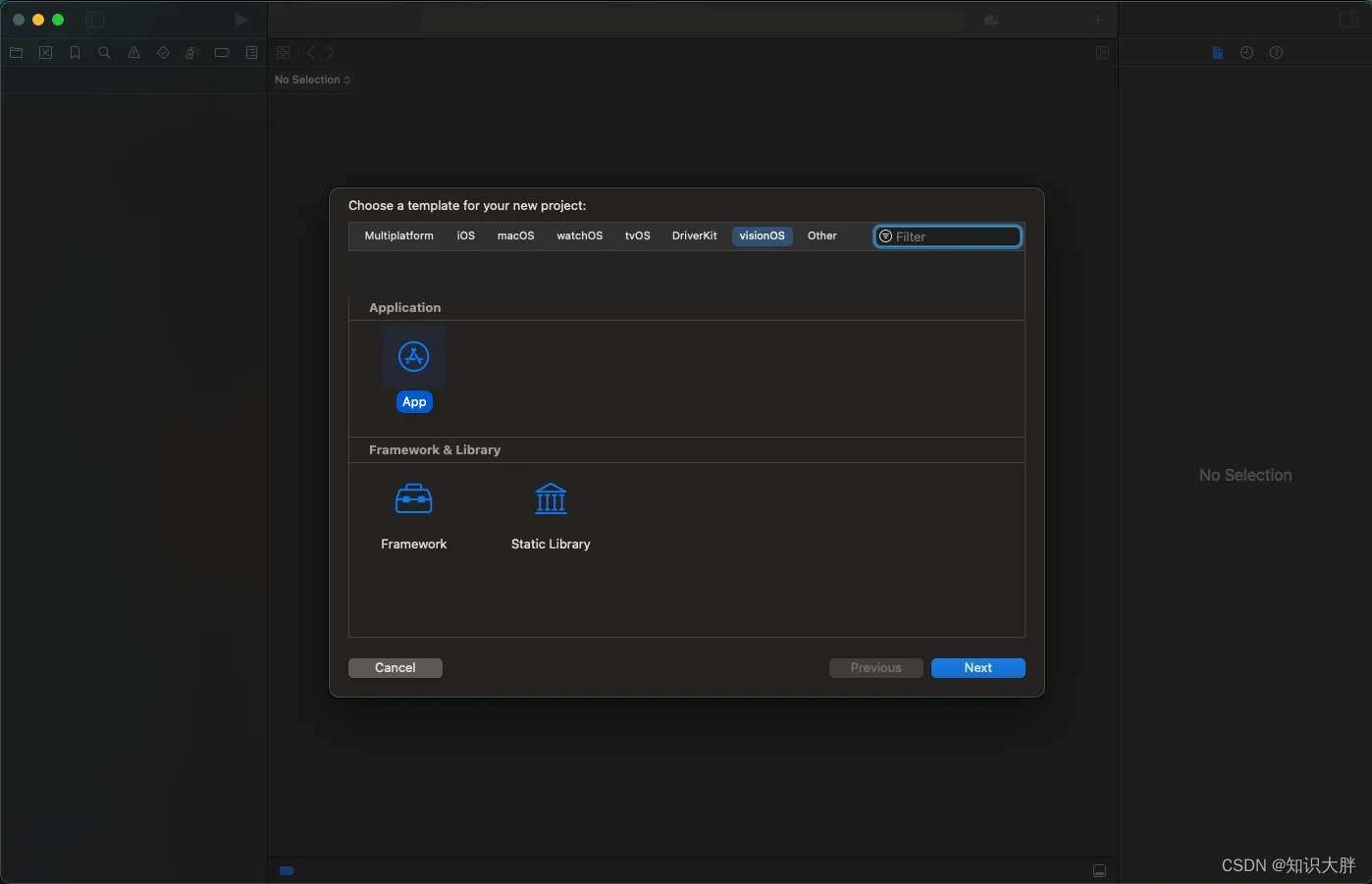Click the Previous button
Viewport: 1372px width, 884px height.
coord(876,668)
